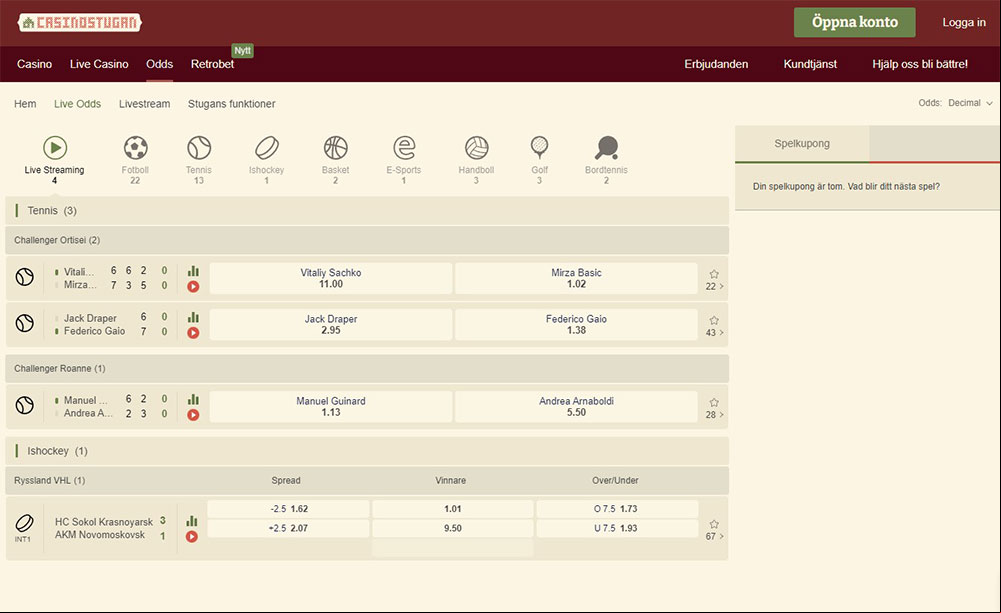Favorite the Guinard vs Arnaboldi match star
Image resolution: width=1001 pixels, height=613 pixels.
(714, 402)
